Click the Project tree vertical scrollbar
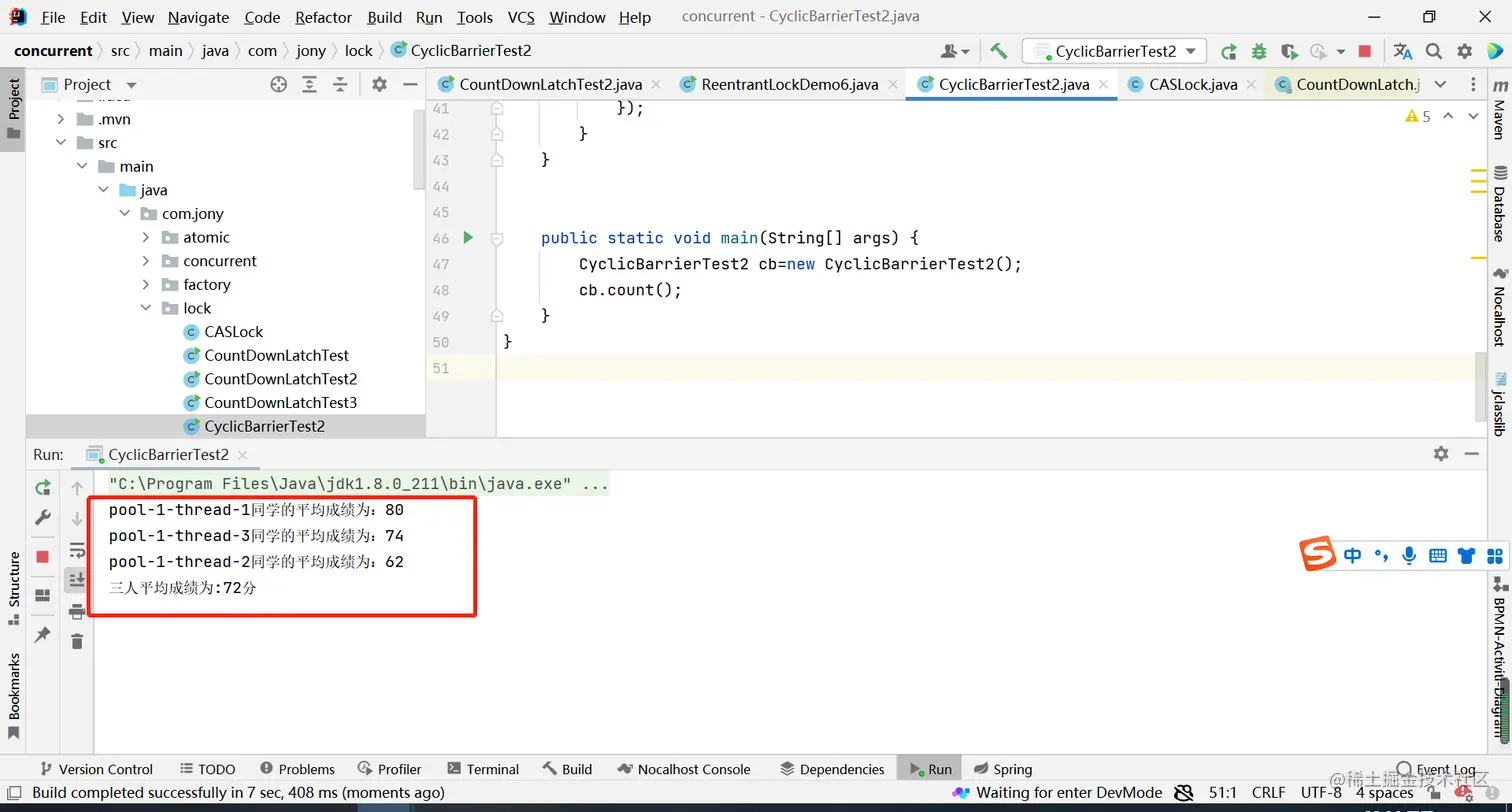The width and height of the screenshot is (1512, 812). coord(419,150)
